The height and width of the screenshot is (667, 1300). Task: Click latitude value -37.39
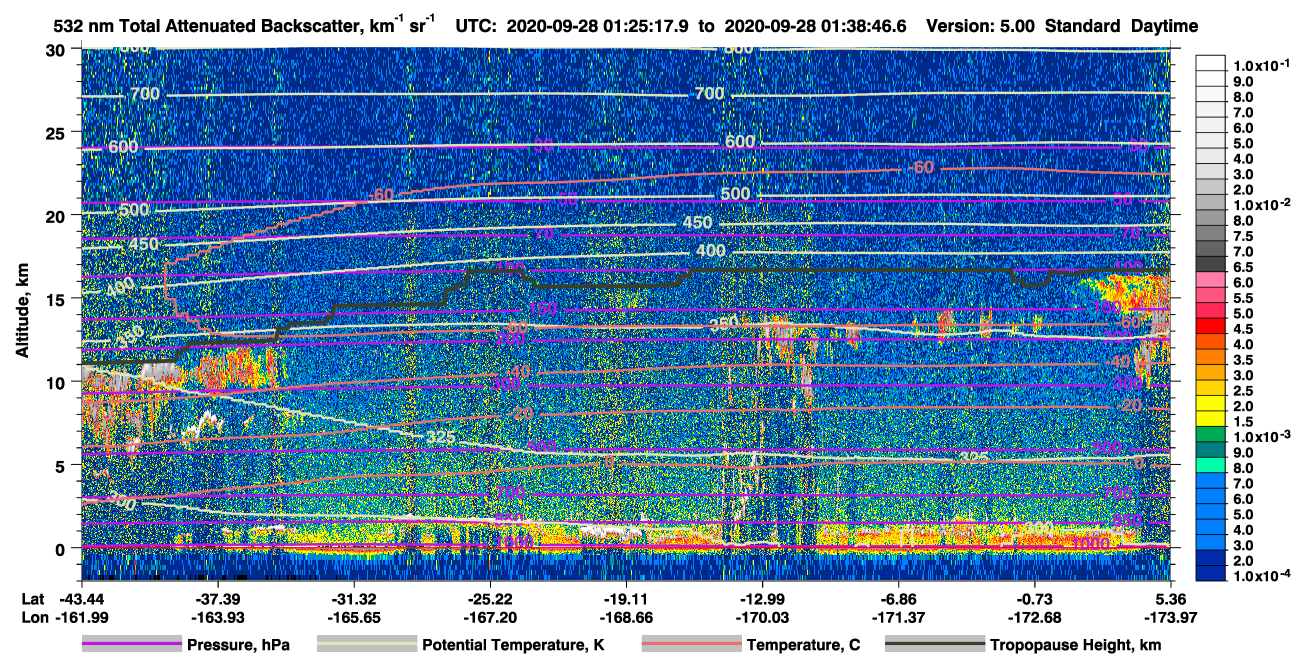click(x=218, y=598)
